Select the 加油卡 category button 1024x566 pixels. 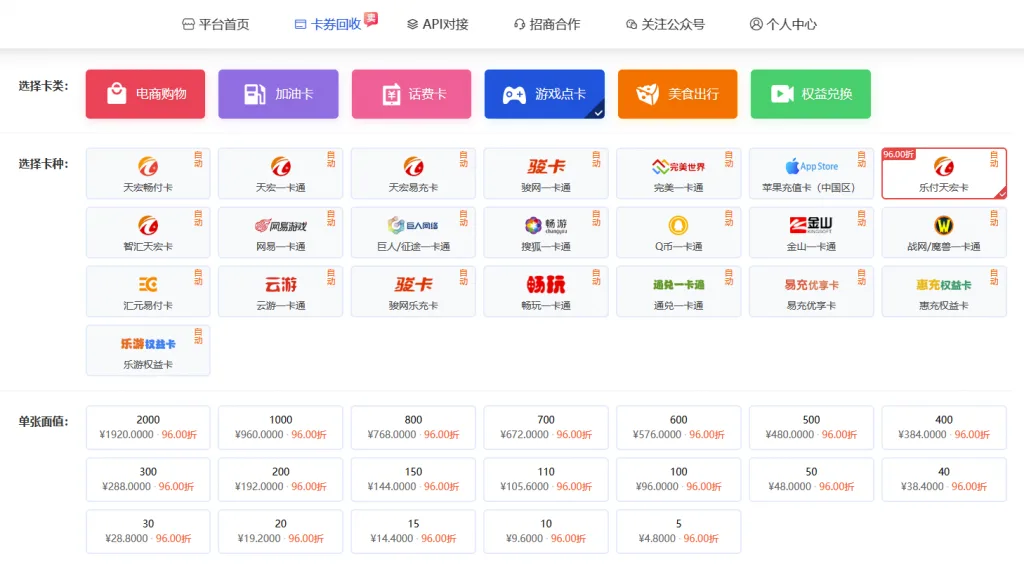pos(278,94)
